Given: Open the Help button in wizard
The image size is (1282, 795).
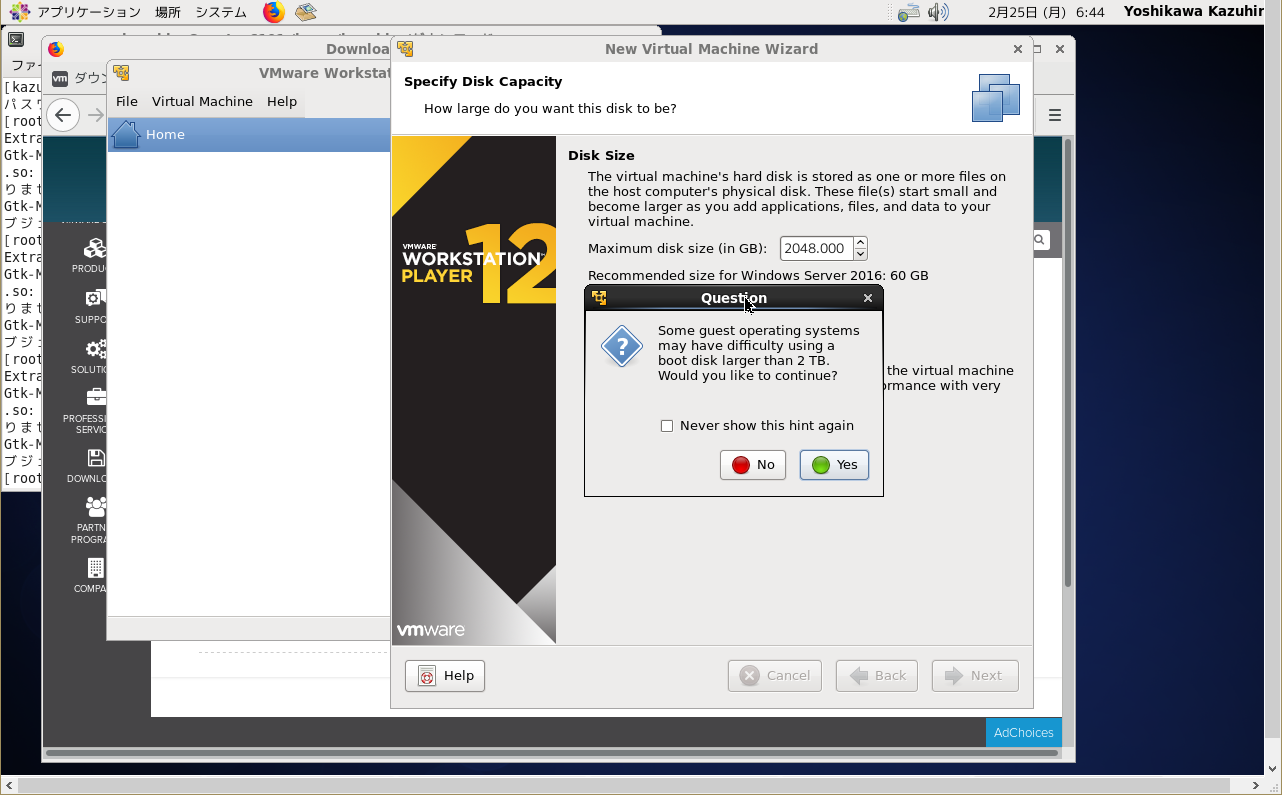Looking at the screenshot, I should pyautogui.click(x=445, y=676).
